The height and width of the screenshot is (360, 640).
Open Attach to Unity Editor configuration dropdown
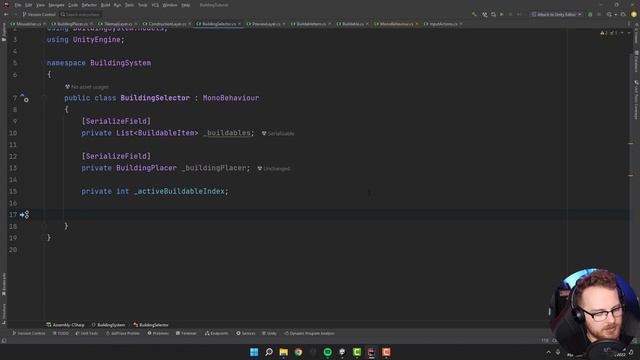coord(557,14)
